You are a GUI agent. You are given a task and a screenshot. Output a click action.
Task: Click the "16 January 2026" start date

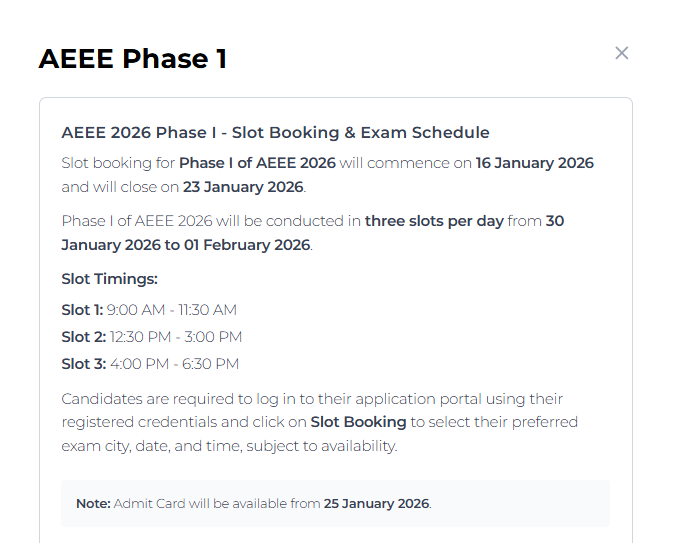point(534,163)
